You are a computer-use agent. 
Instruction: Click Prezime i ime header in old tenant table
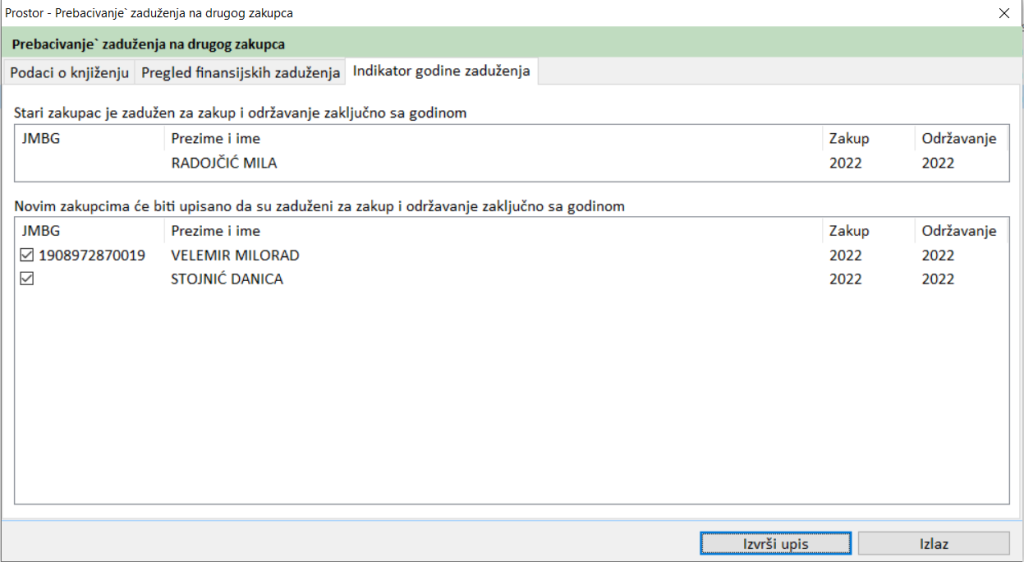[x=215, y=139]
